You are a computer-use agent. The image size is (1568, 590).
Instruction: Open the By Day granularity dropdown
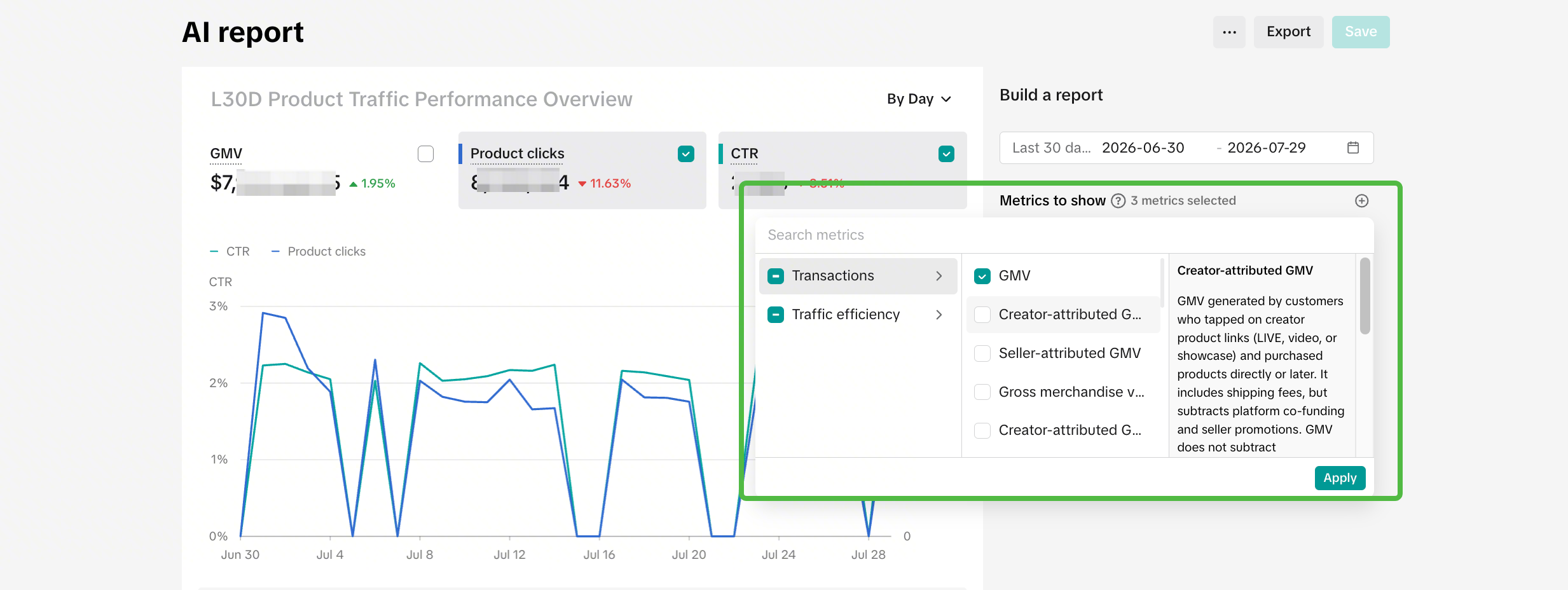point(919,99)
